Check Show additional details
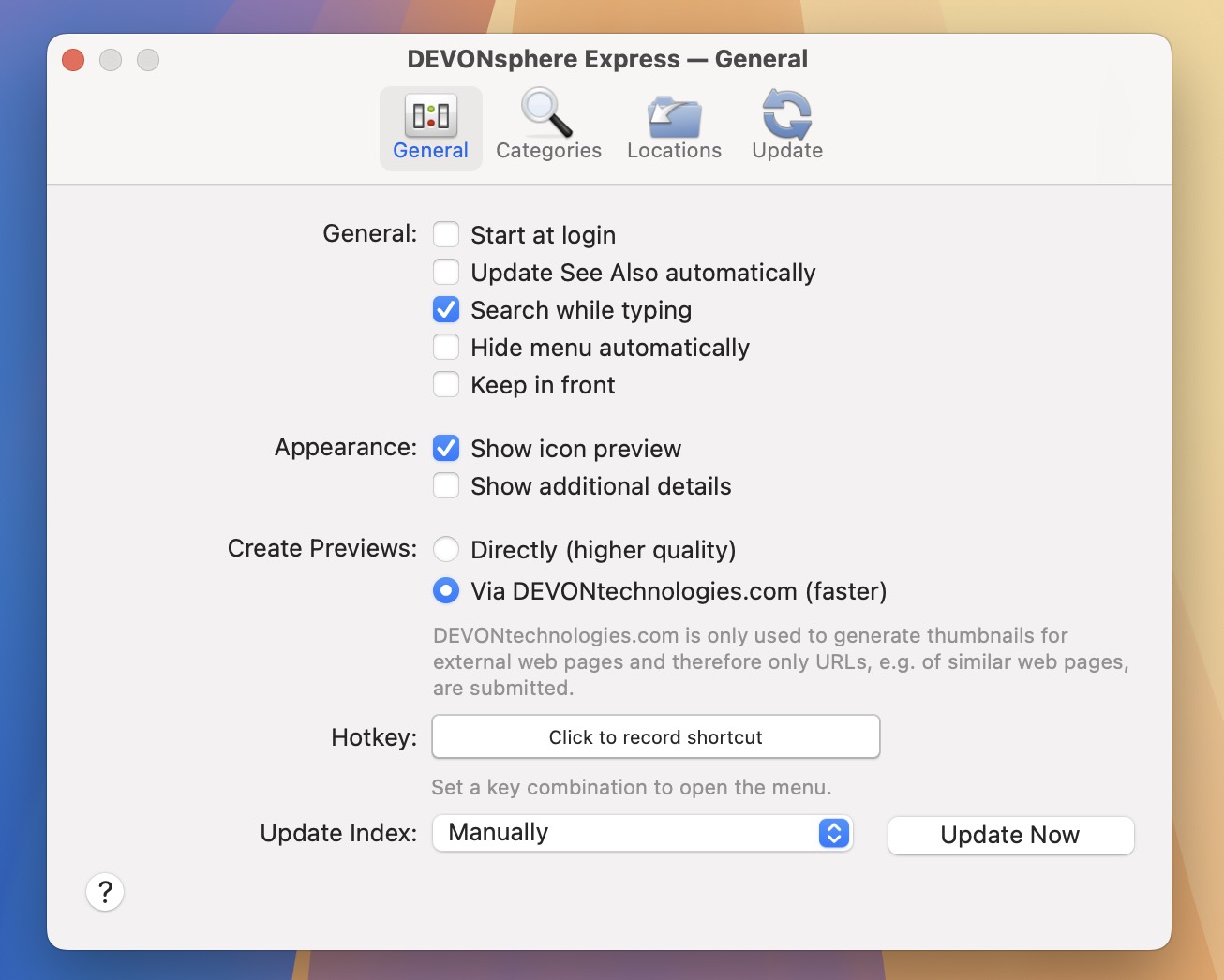1224x980 pixels. pyautogui.click(x=446, y=485)
